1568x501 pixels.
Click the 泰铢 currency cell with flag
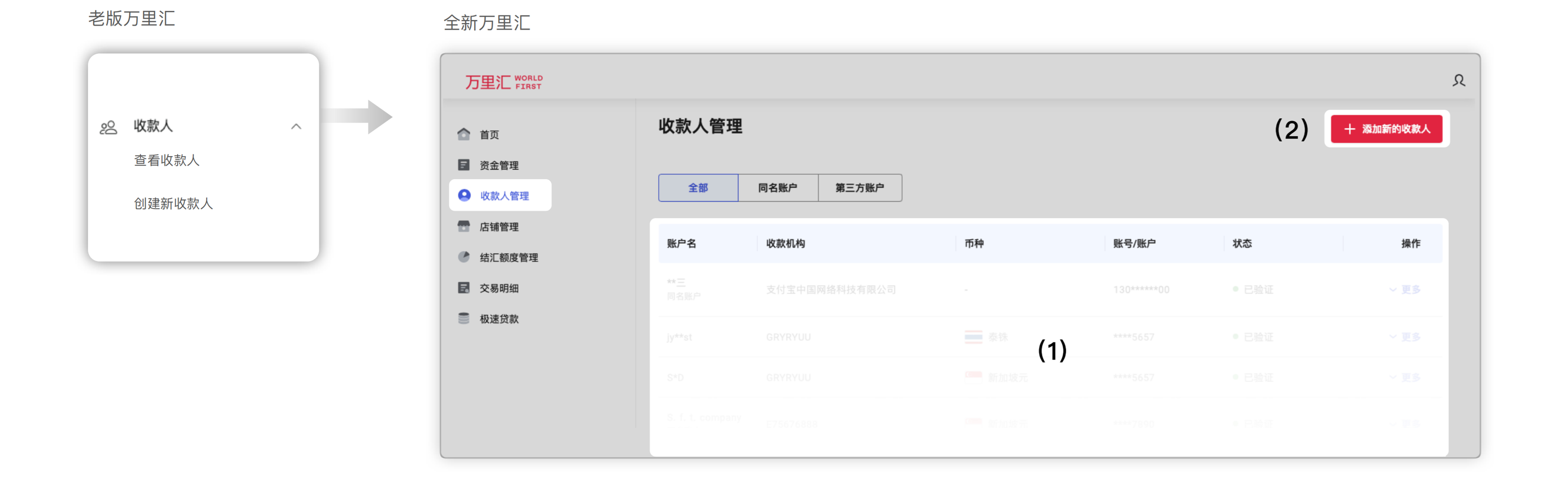coord(986,337)
